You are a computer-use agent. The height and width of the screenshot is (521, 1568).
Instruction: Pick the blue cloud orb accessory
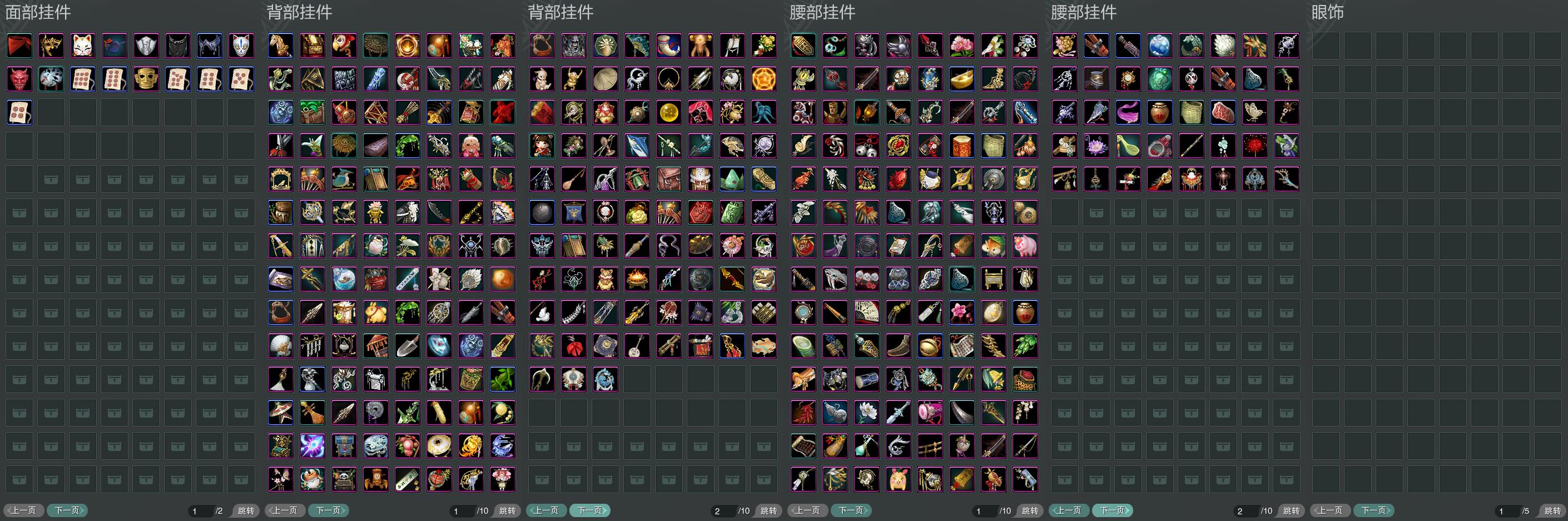pos(1160,46)
